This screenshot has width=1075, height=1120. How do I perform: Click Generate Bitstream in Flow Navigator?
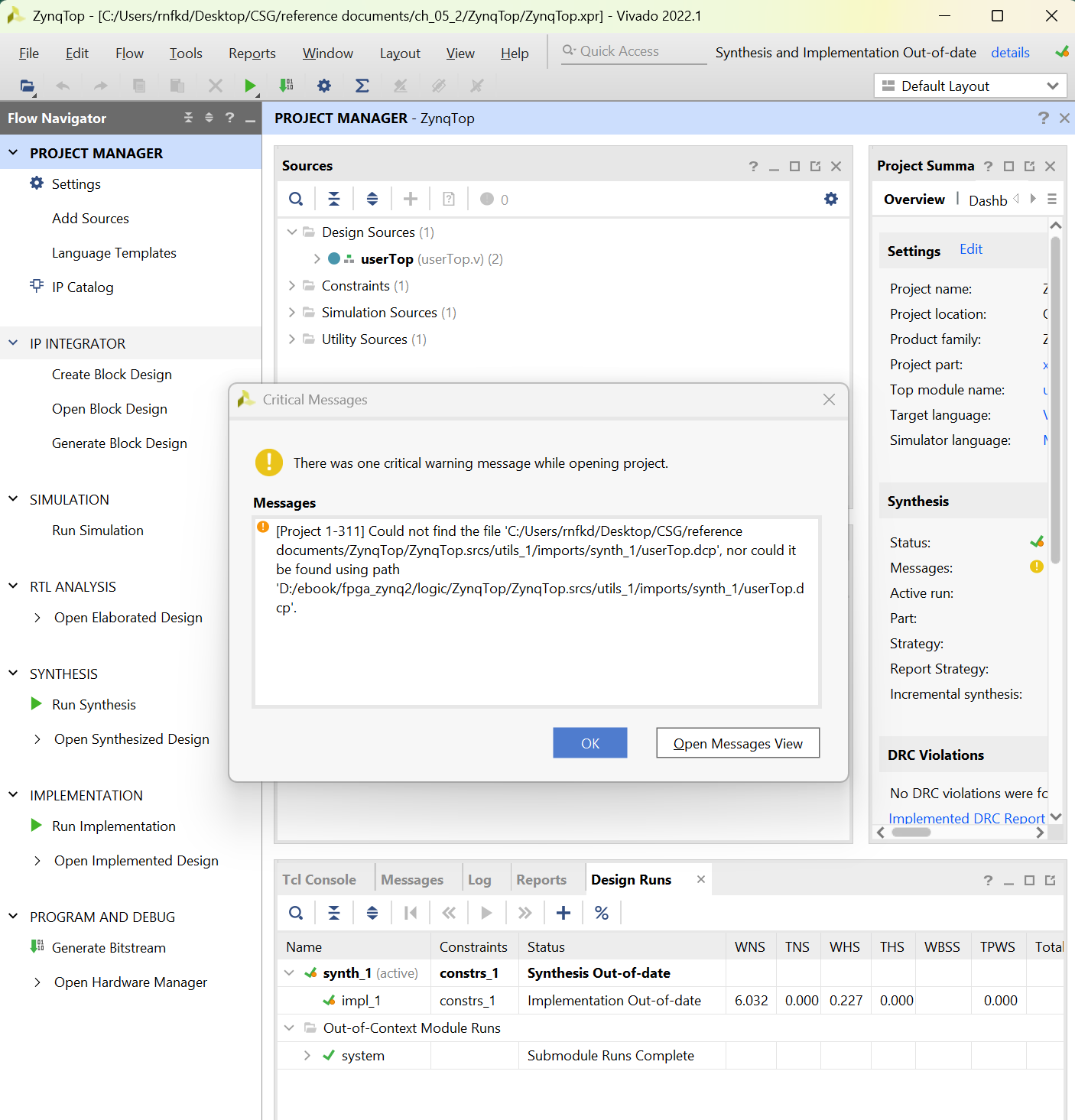click(109, 948)
